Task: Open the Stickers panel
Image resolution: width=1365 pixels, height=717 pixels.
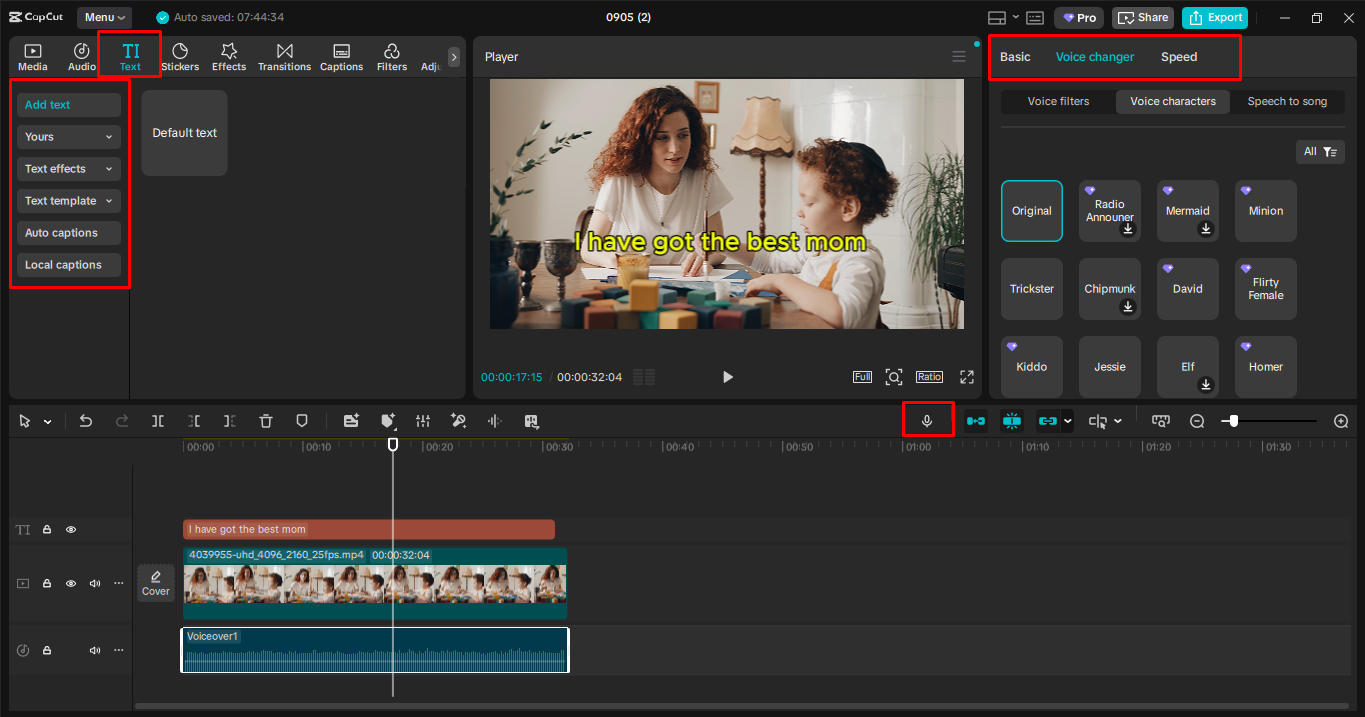Action: (x=180, y=56)
